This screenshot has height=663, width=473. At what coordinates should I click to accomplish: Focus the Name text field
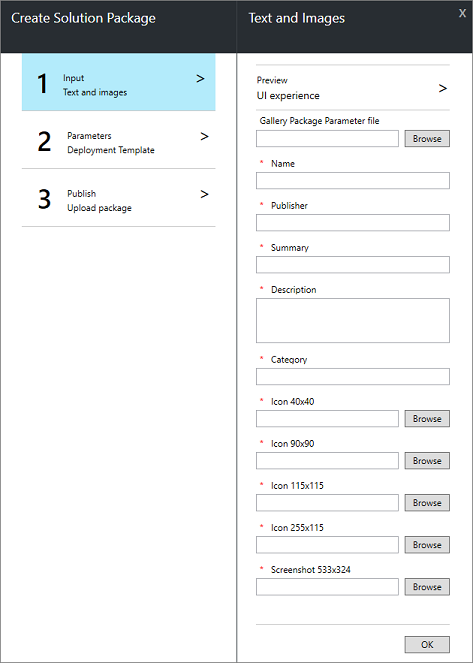click(353, 181)
